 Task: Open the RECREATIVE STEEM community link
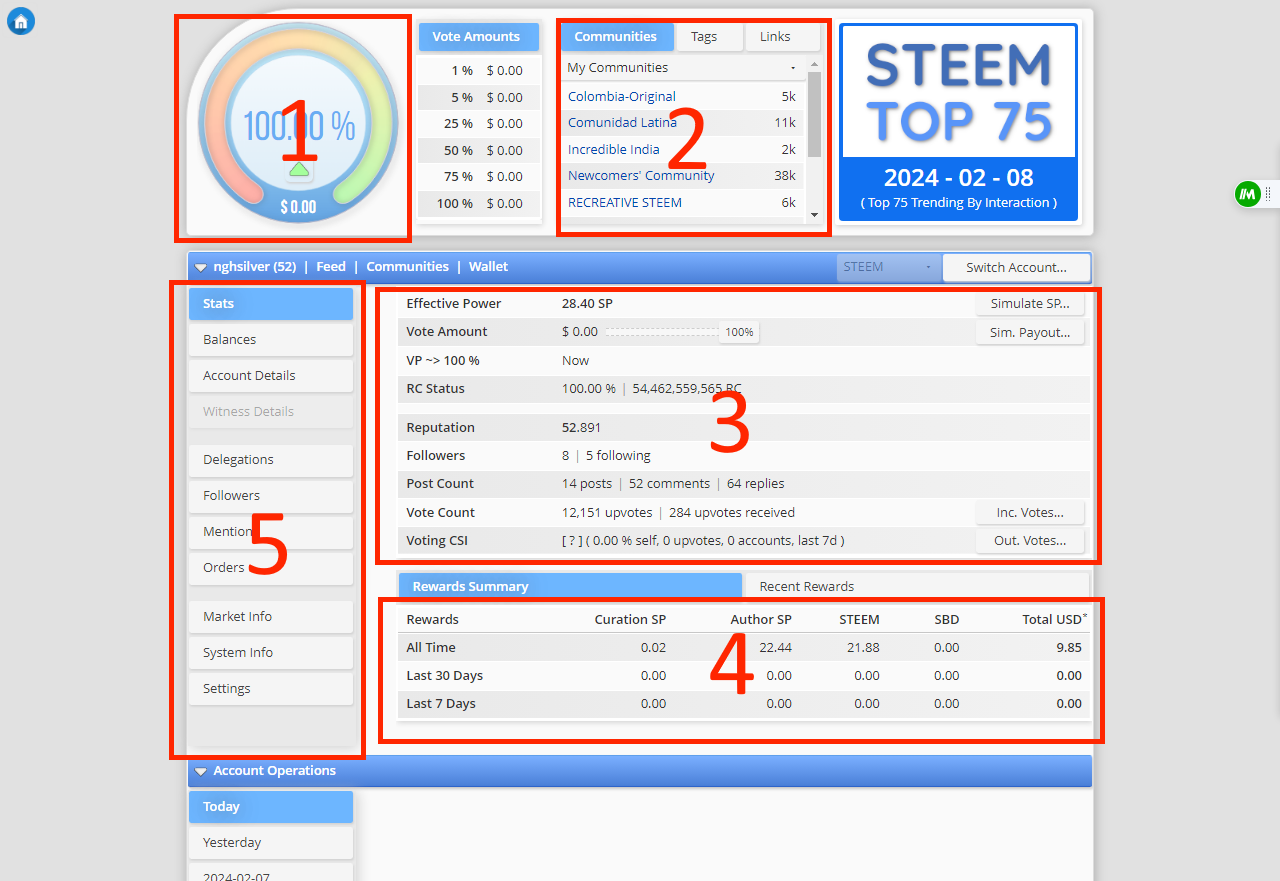click(x=625, y=203)
